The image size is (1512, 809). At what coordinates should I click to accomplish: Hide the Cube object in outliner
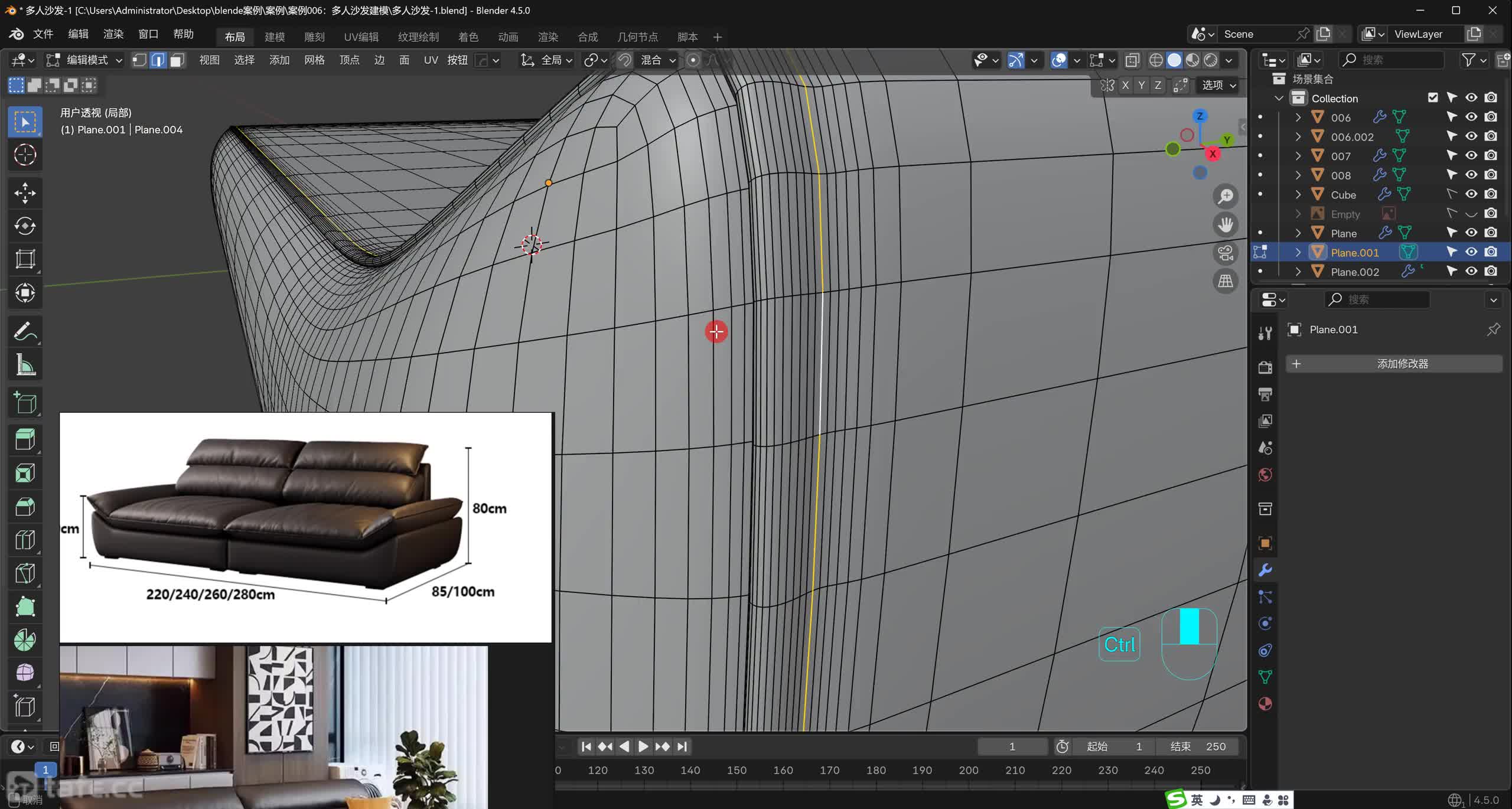(x=1471, y=194)
